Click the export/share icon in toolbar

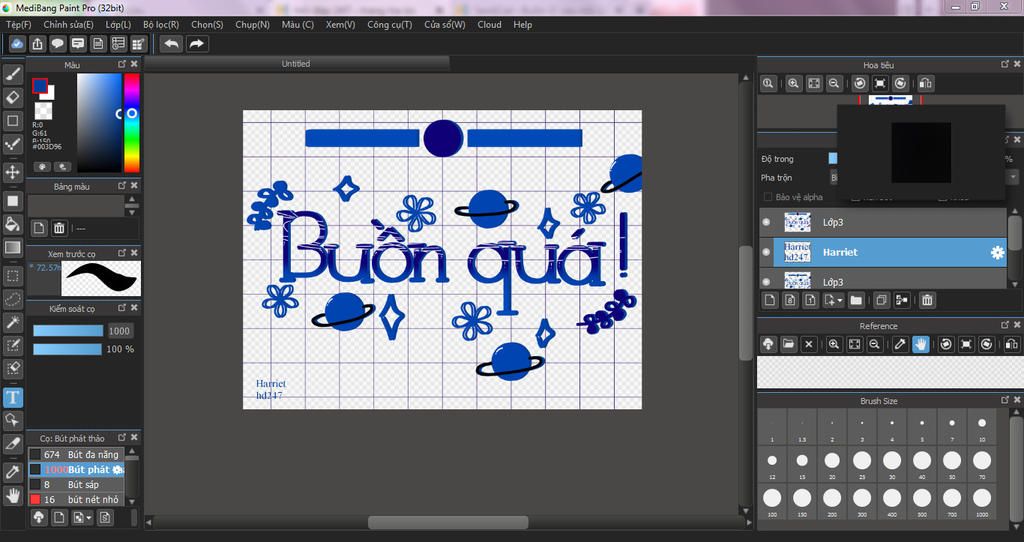coord(37,44)
